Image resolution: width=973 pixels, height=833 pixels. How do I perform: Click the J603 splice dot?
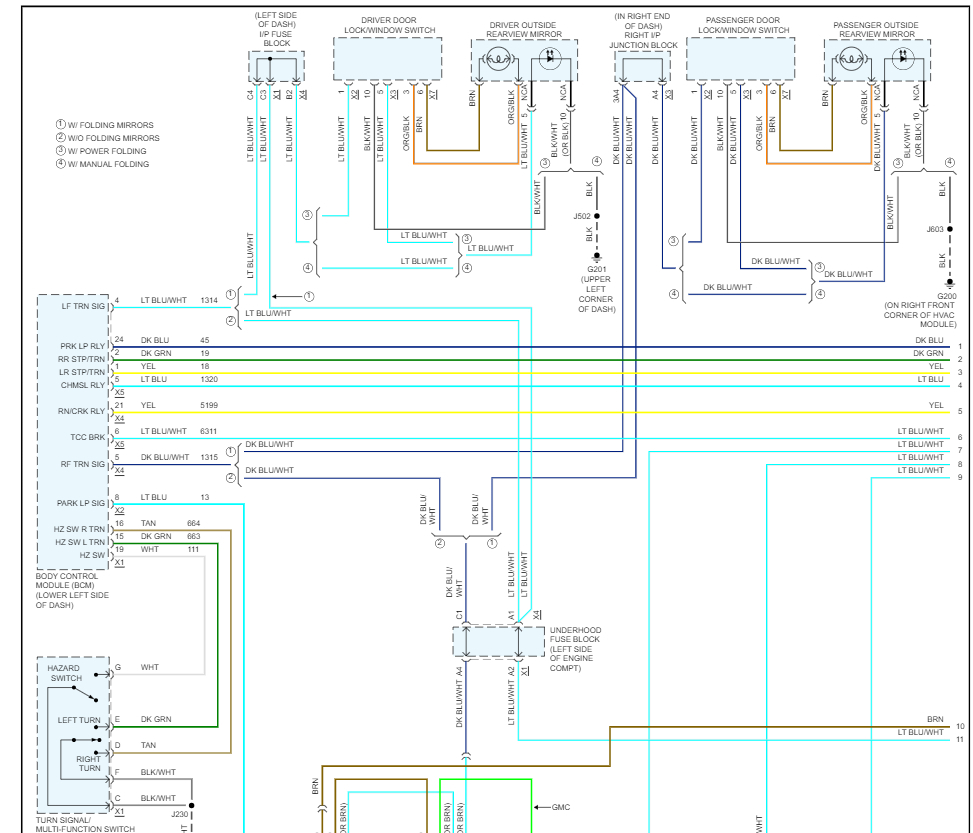[949, 229]
